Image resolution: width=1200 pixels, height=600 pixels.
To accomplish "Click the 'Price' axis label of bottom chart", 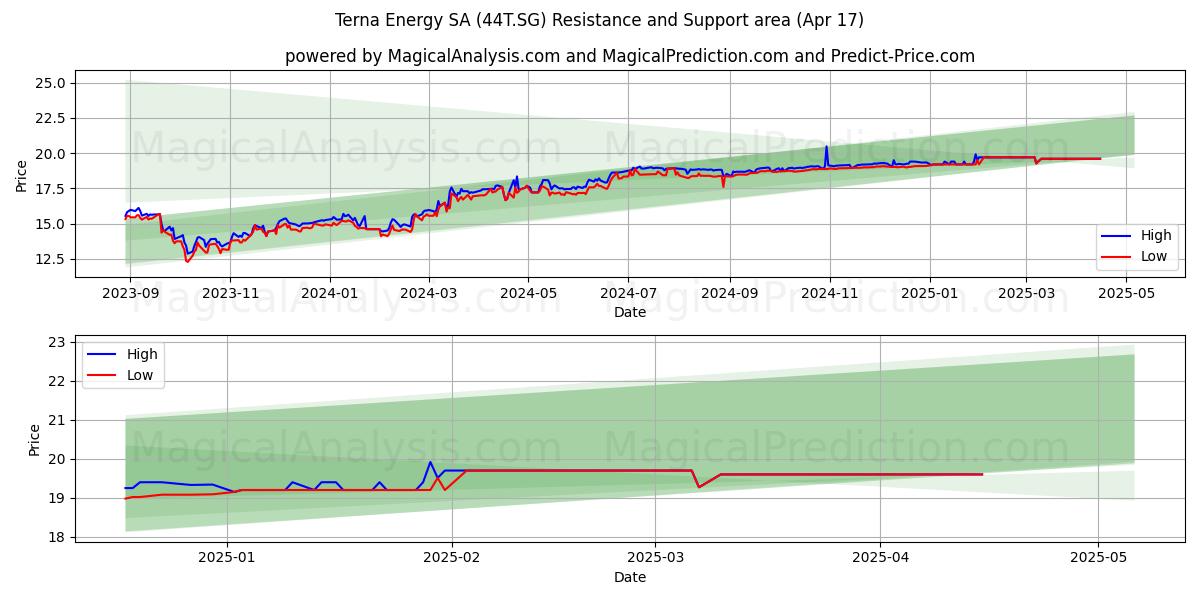I will coord(36,440).
